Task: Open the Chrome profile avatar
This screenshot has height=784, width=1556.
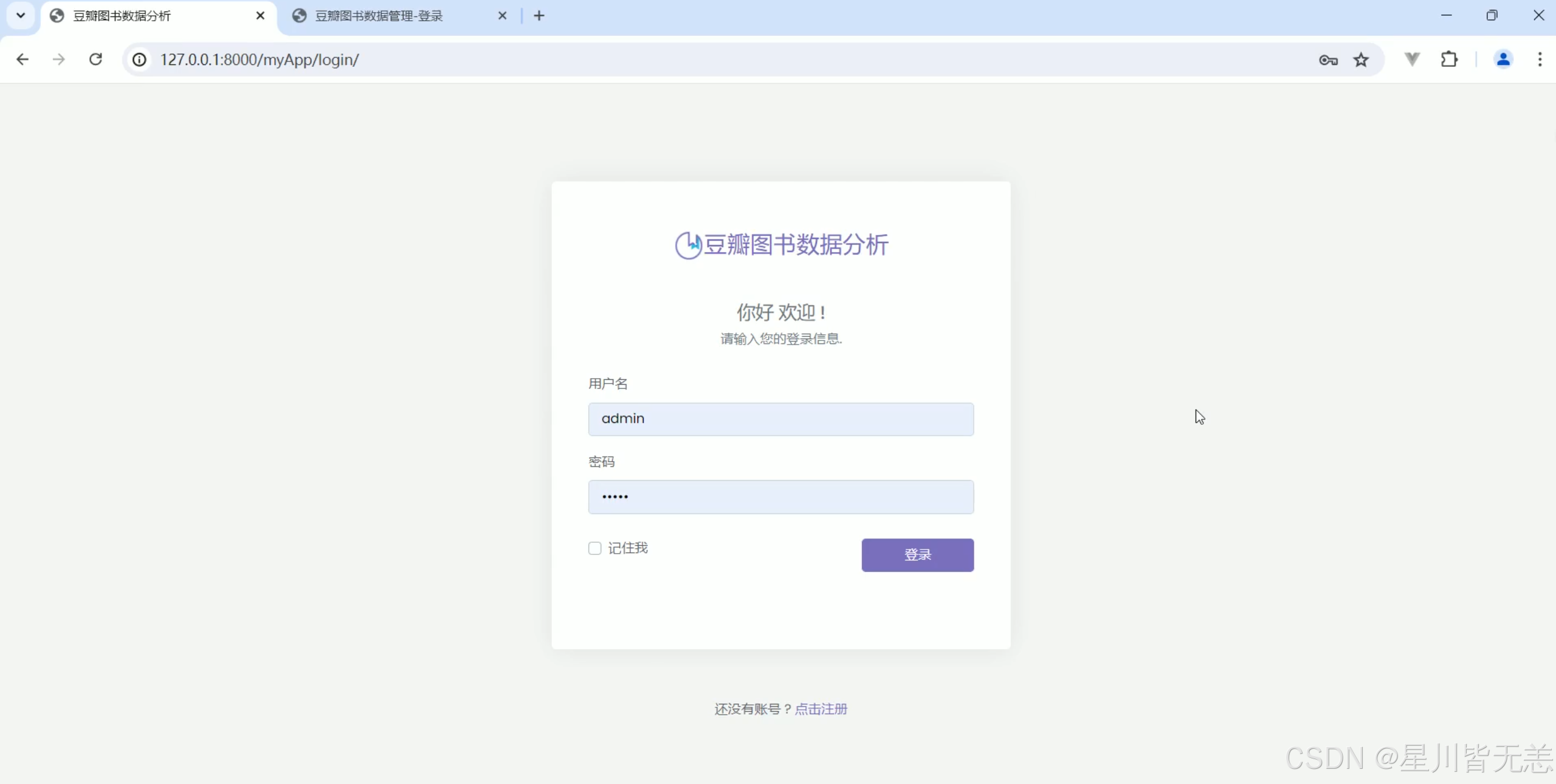Action: coord(1503,60)
